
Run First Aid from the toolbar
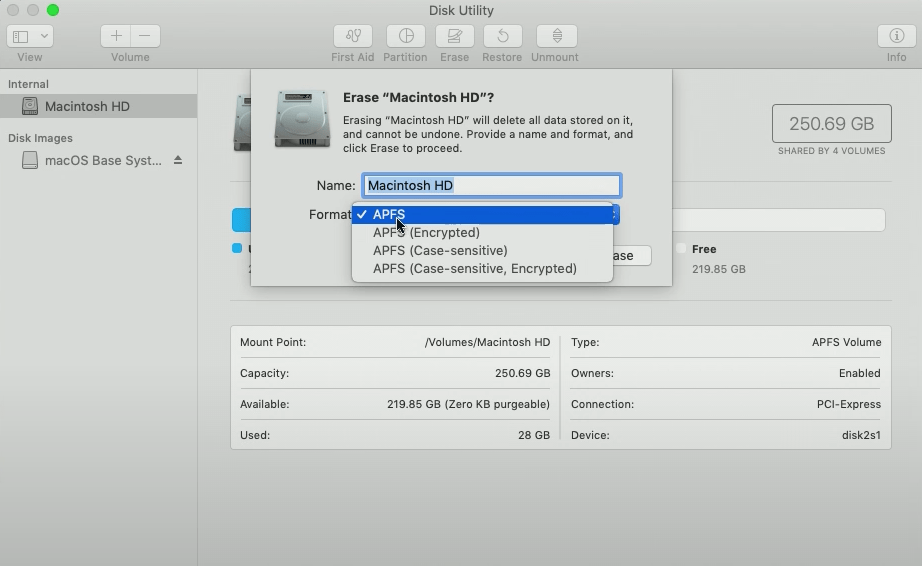coord(353,36)
